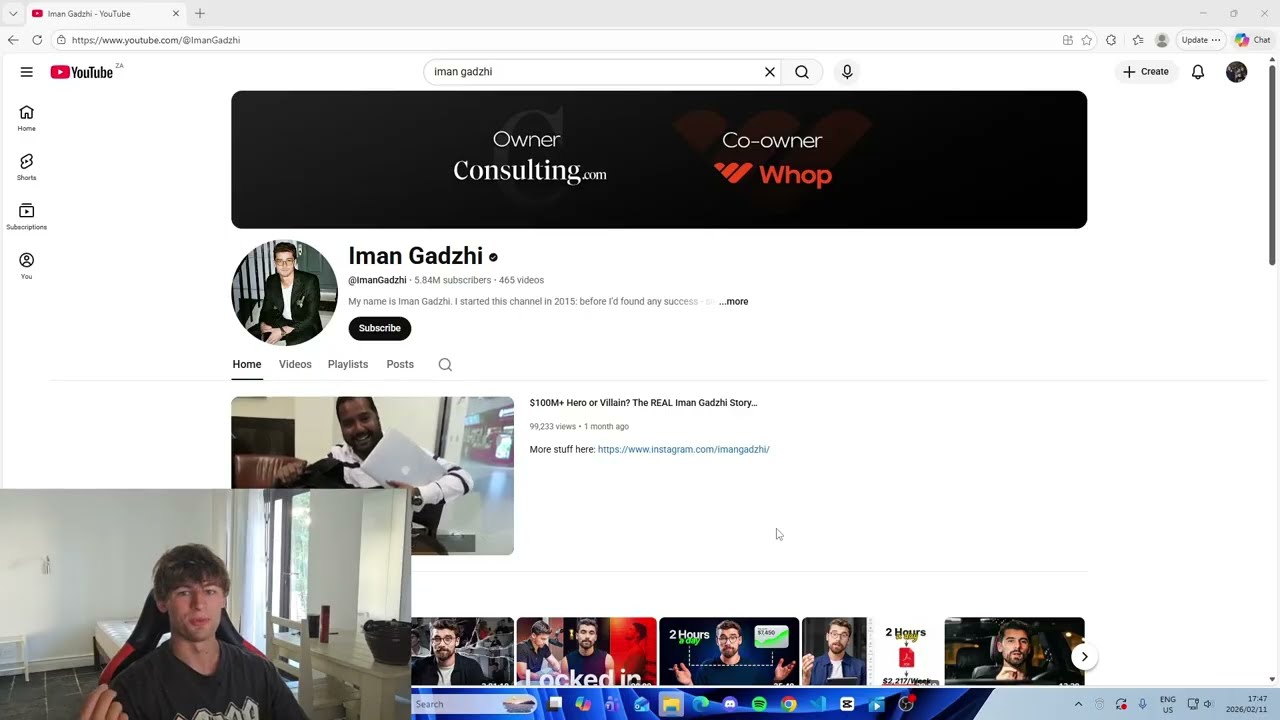Reload the current page
This screenshot has width=1280, height=720.
click(x=37, y=40)
